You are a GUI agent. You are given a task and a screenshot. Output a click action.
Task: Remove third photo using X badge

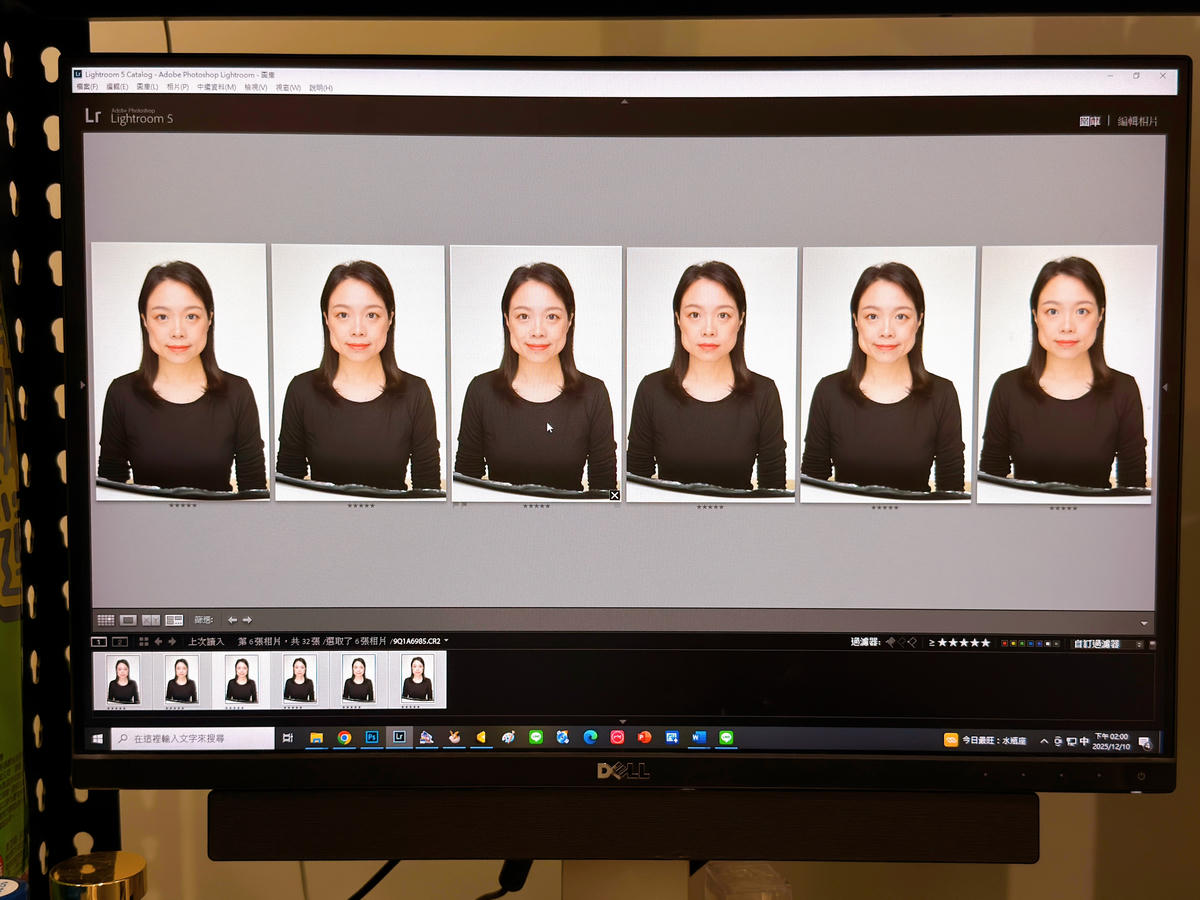tap(614, 495)
